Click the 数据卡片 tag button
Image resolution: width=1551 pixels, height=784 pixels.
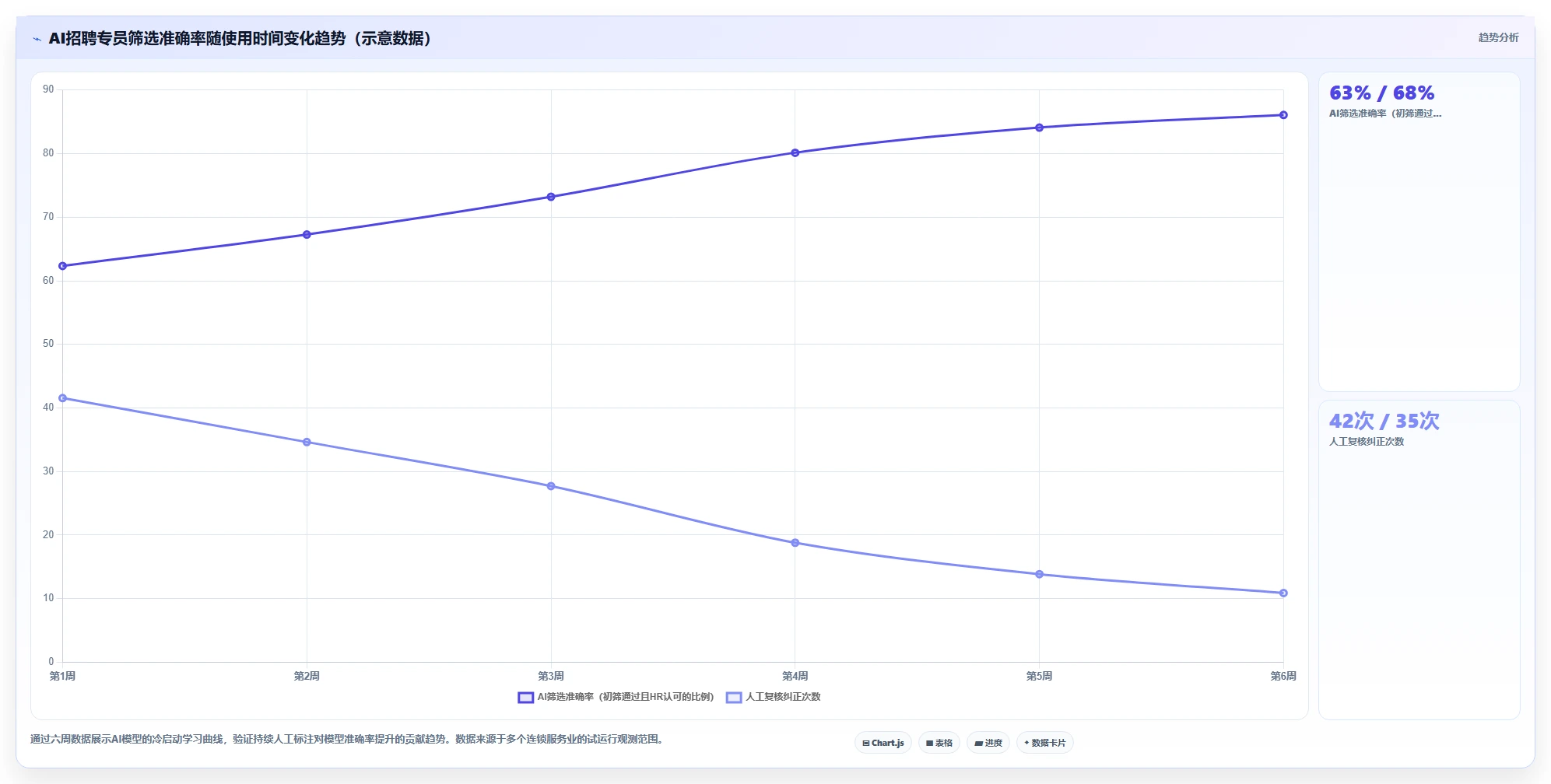[1045, 743]
